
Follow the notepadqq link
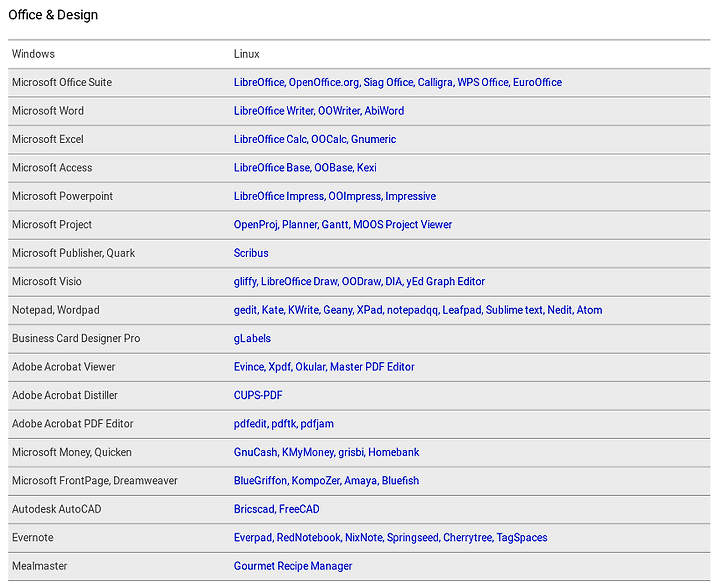tap(412, 310)
